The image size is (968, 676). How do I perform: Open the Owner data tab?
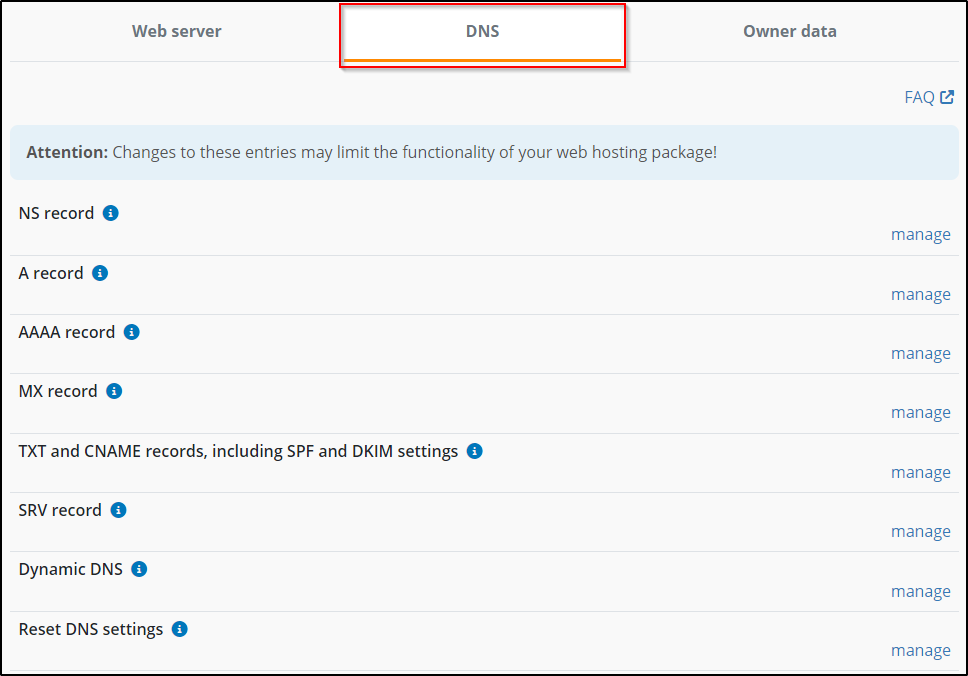(x=789, y=31)
